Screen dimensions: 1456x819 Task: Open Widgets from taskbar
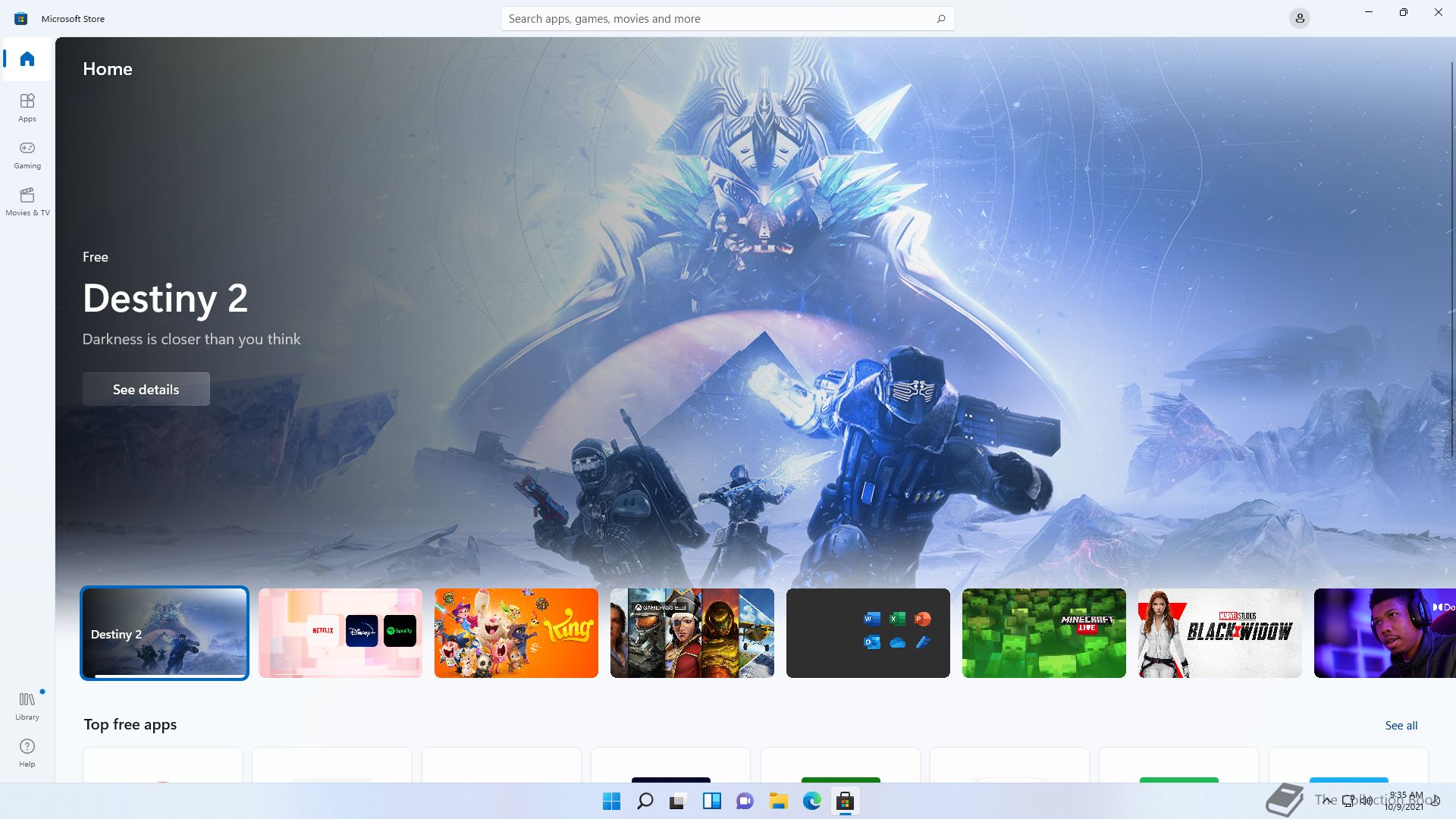[x=711, y=801]
